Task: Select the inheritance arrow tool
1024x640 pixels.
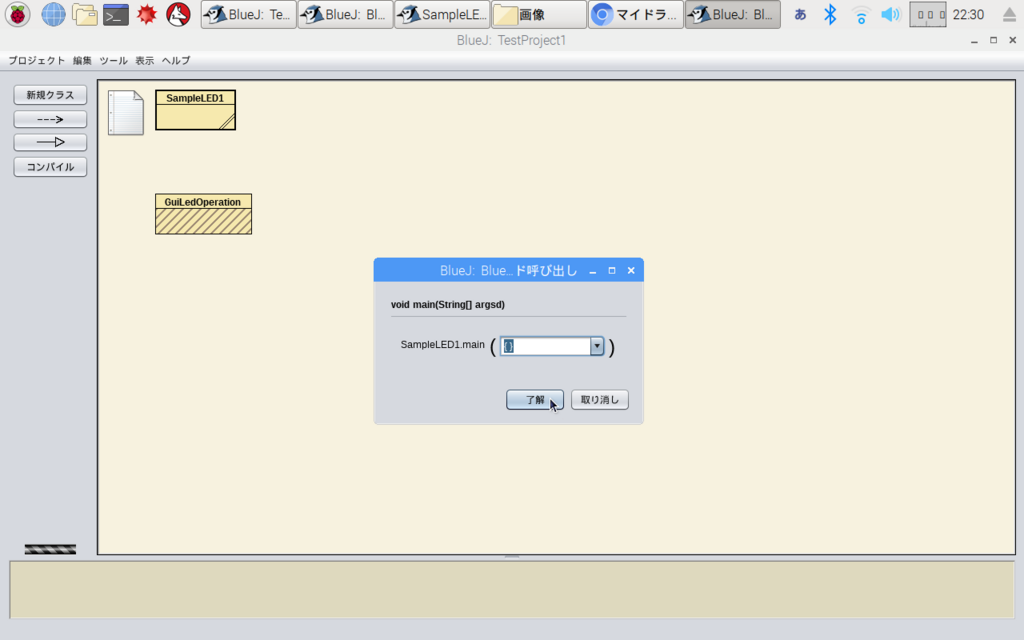Action: [50, 142]
